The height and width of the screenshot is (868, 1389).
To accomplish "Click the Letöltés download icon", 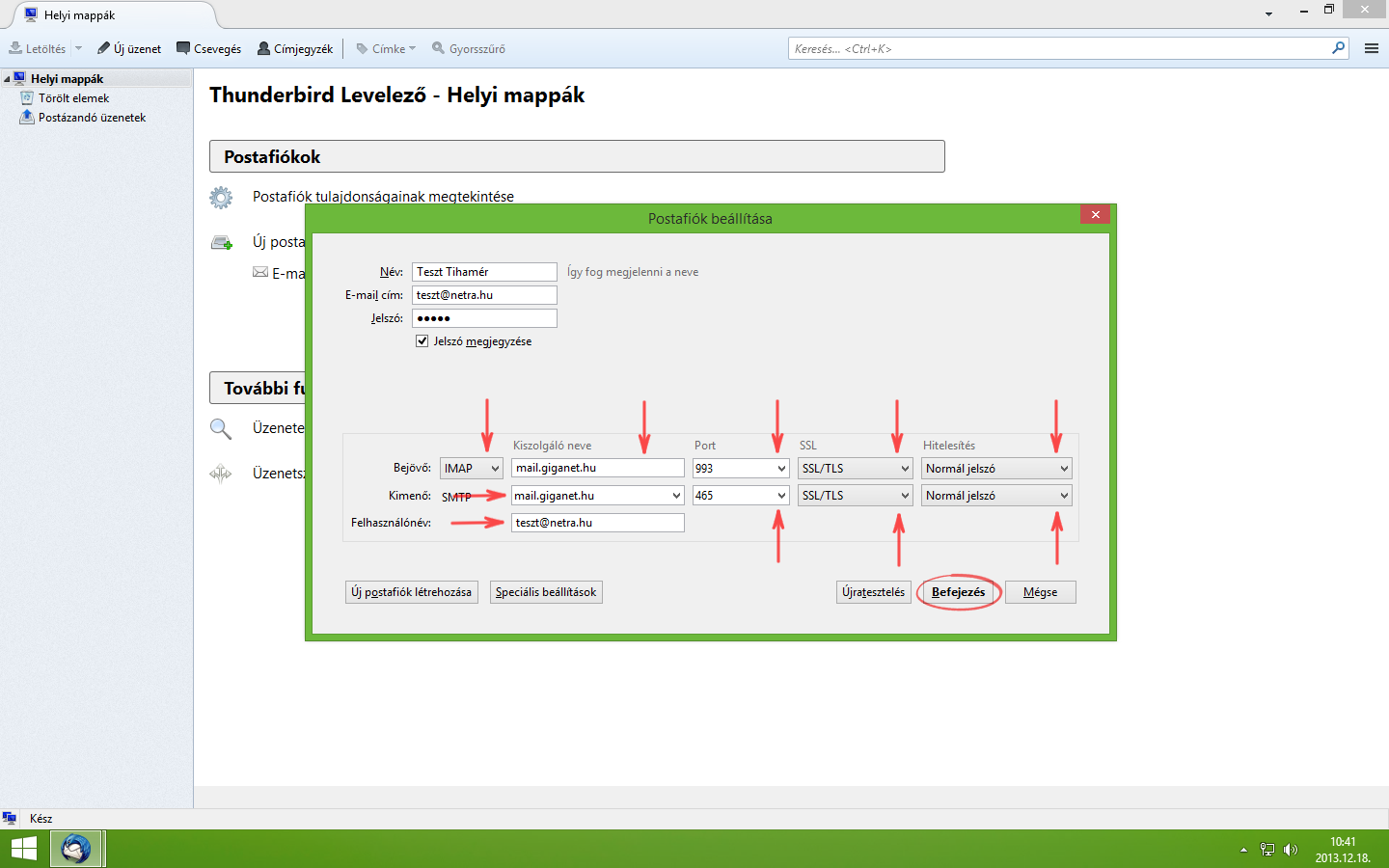I will (16, 48).
